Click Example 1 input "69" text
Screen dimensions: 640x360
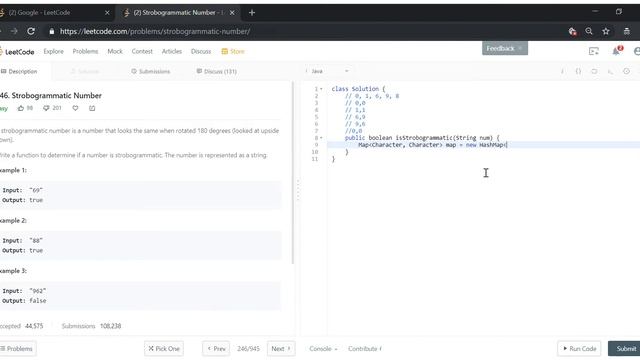[x=36, y=190]
